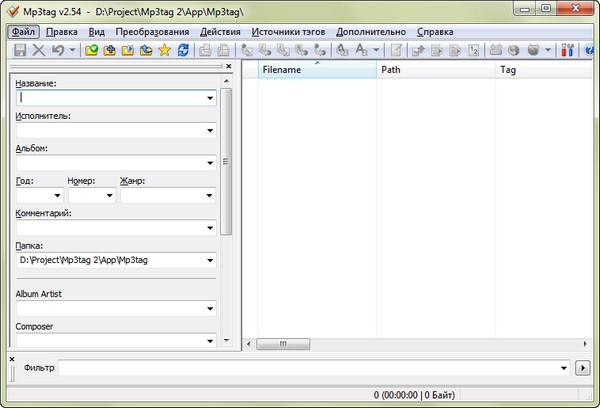Expand the Папка path dropdown
The image size is (600, 408).
(210, 260)
